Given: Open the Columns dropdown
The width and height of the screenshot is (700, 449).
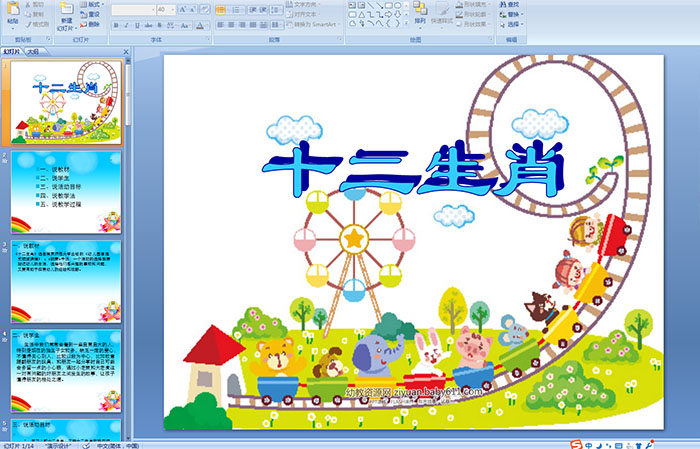Looking at the screenshot, I should (276, 25).
